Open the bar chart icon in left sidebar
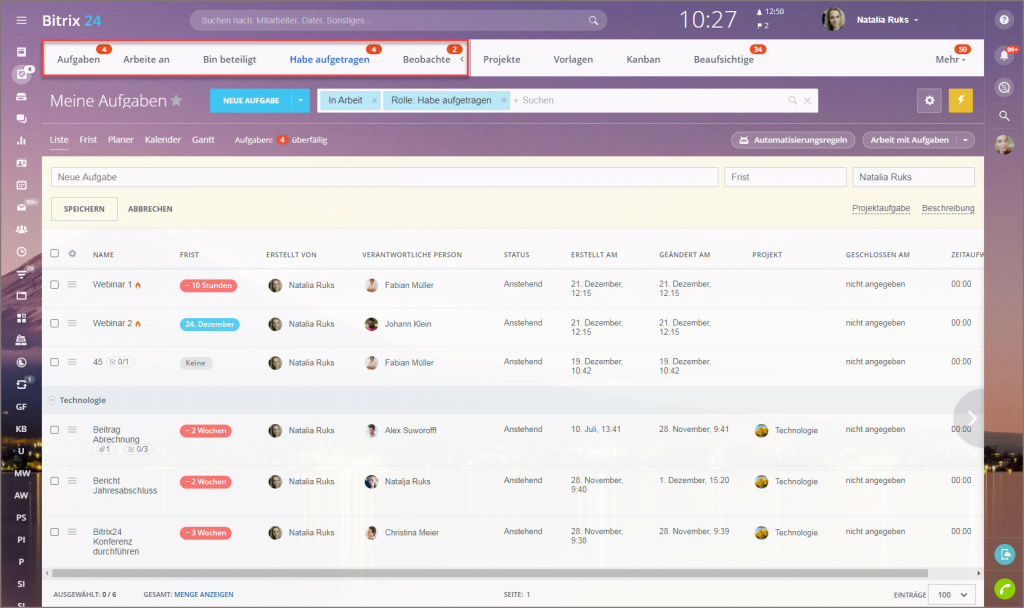 coord(22,140)
